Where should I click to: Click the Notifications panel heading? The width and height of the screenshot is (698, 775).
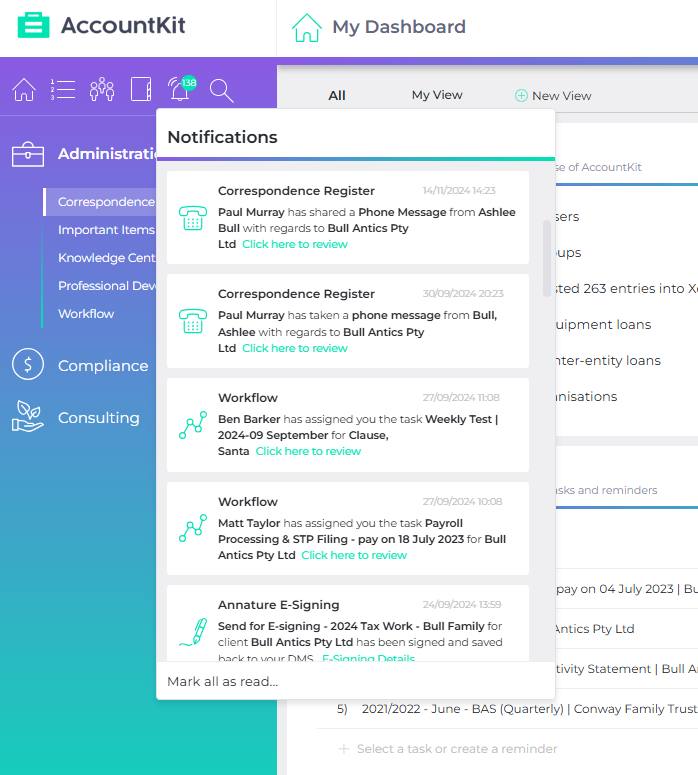tap(222, 137)
